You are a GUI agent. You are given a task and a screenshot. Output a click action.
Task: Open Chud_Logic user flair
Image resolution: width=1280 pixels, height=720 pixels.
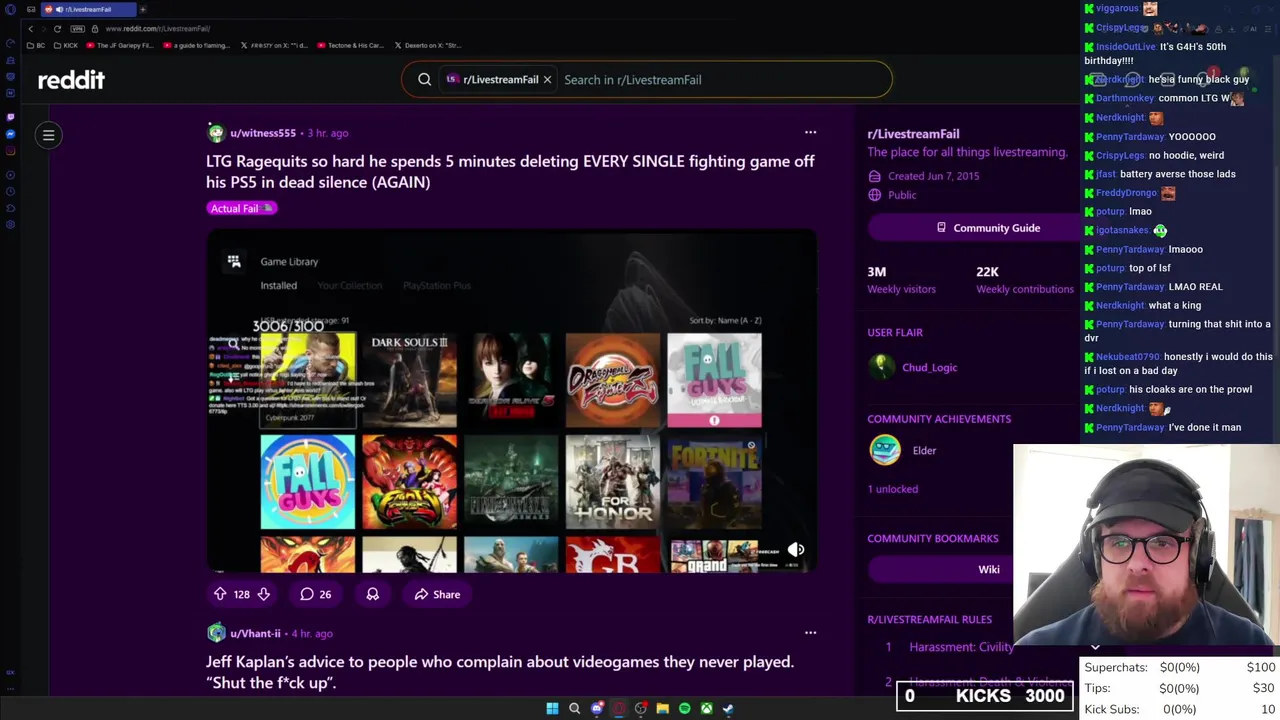coord(929,367)
